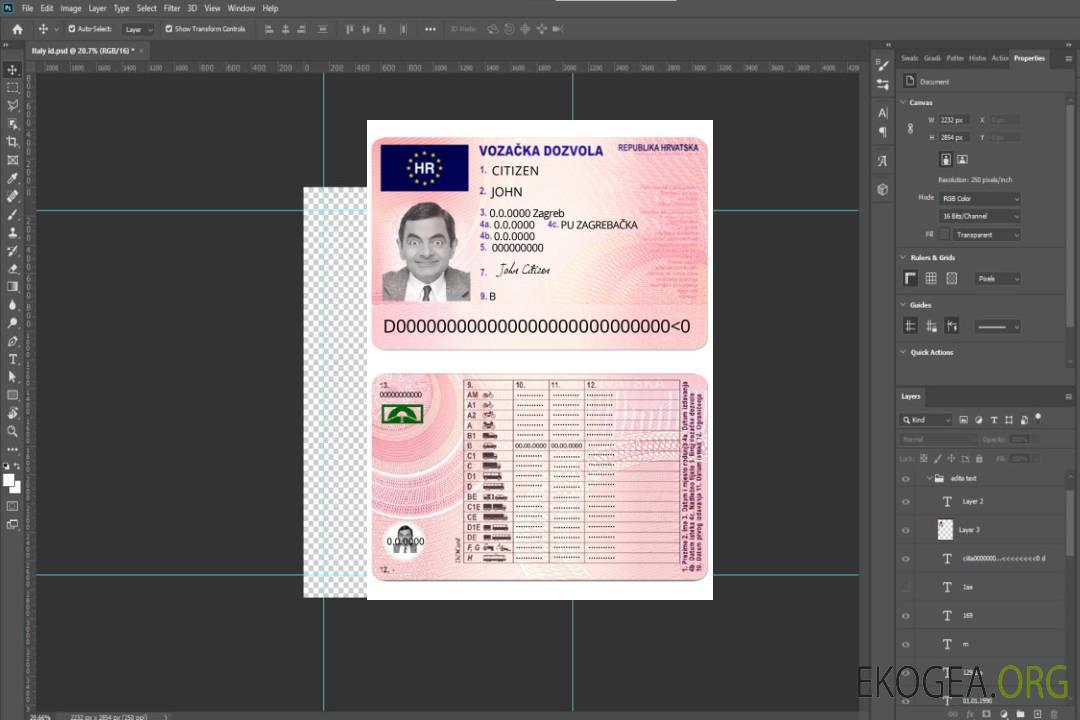Open the guide line style dropdown

(997, 327)
